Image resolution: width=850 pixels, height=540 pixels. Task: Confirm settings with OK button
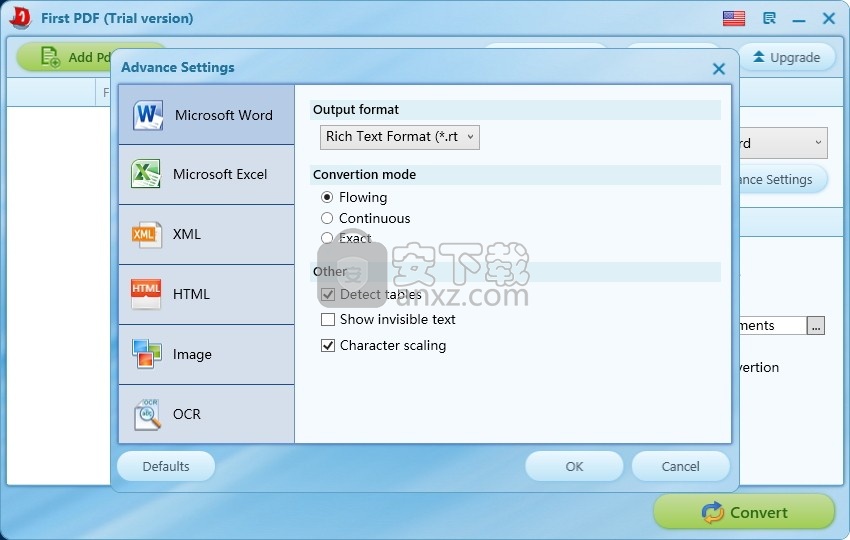[x=574, y=466]
